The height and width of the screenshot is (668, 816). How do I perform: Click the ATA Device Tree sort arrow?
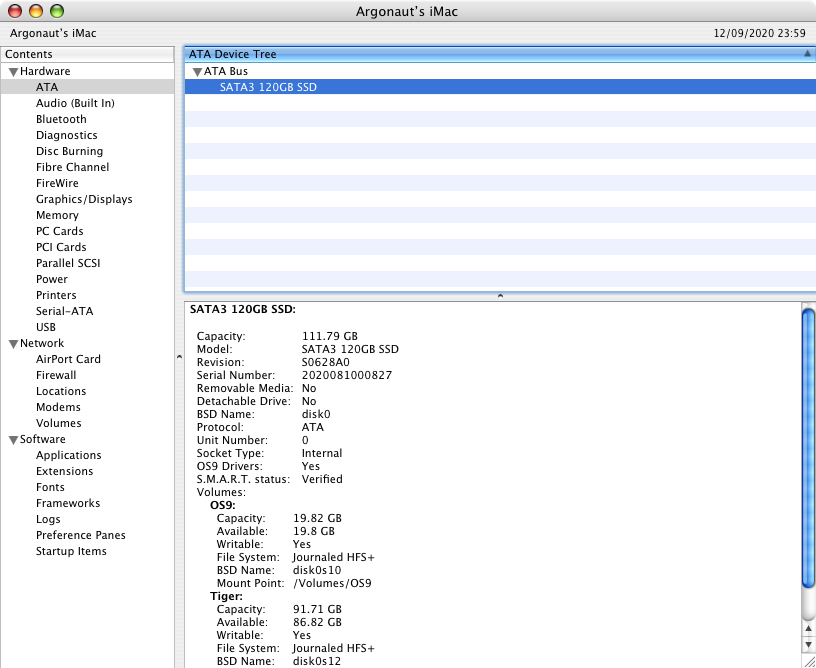click(807, 54)
